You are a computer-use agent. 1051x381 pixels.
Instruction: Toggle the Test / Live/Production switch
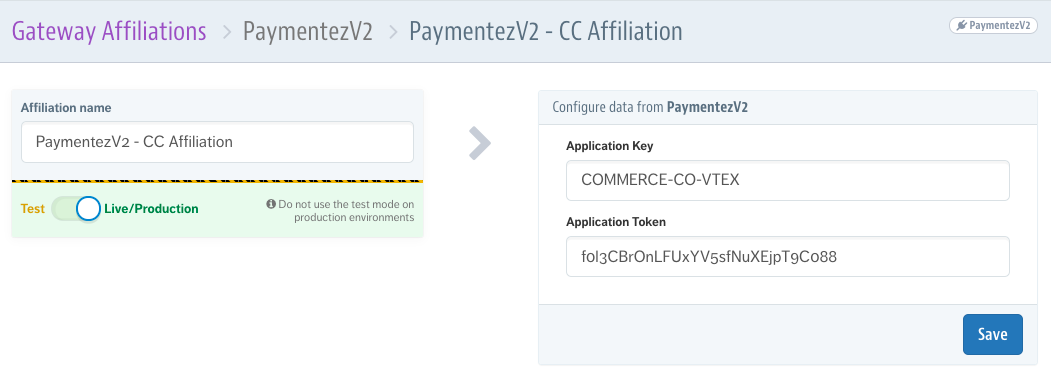(x=76, y=209)
